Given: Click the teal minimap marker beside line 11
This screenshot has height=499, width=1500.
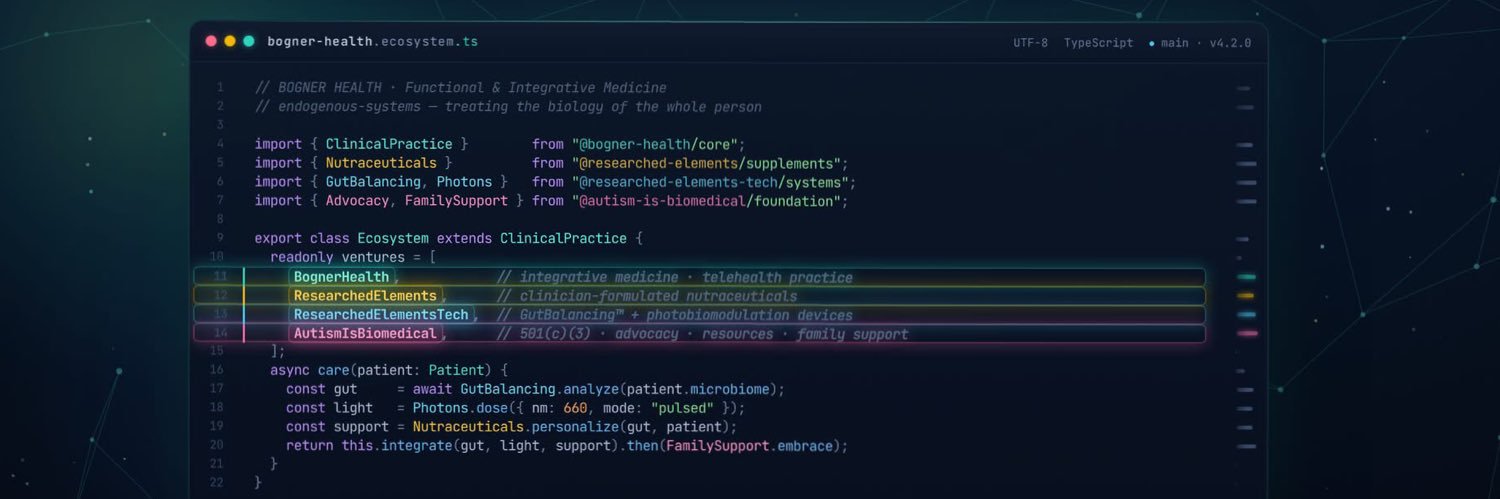Looking at the screenshot, I should point(1246,277).
